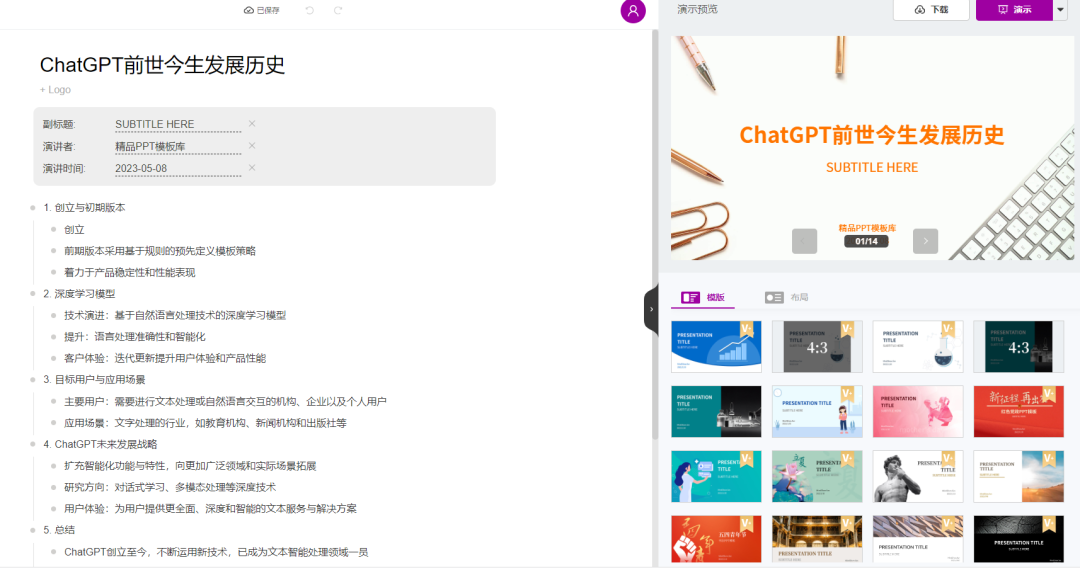Select the pink template

[x=917, y=412]
